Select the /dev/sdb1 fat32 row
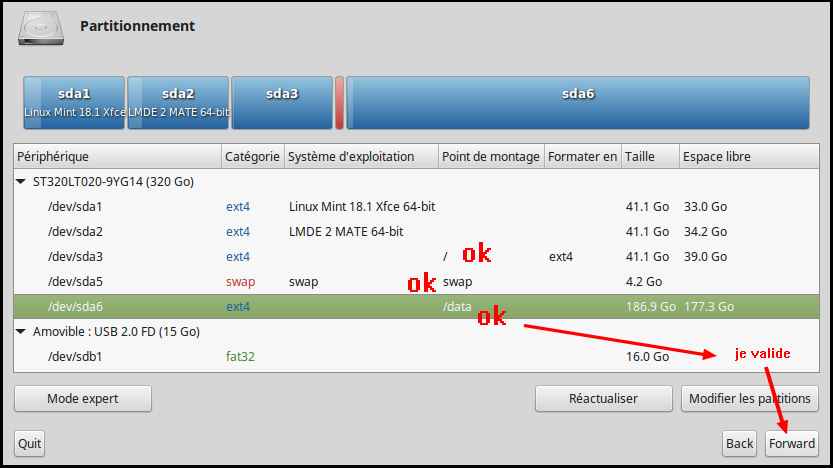833x468 pixels. 75,356
